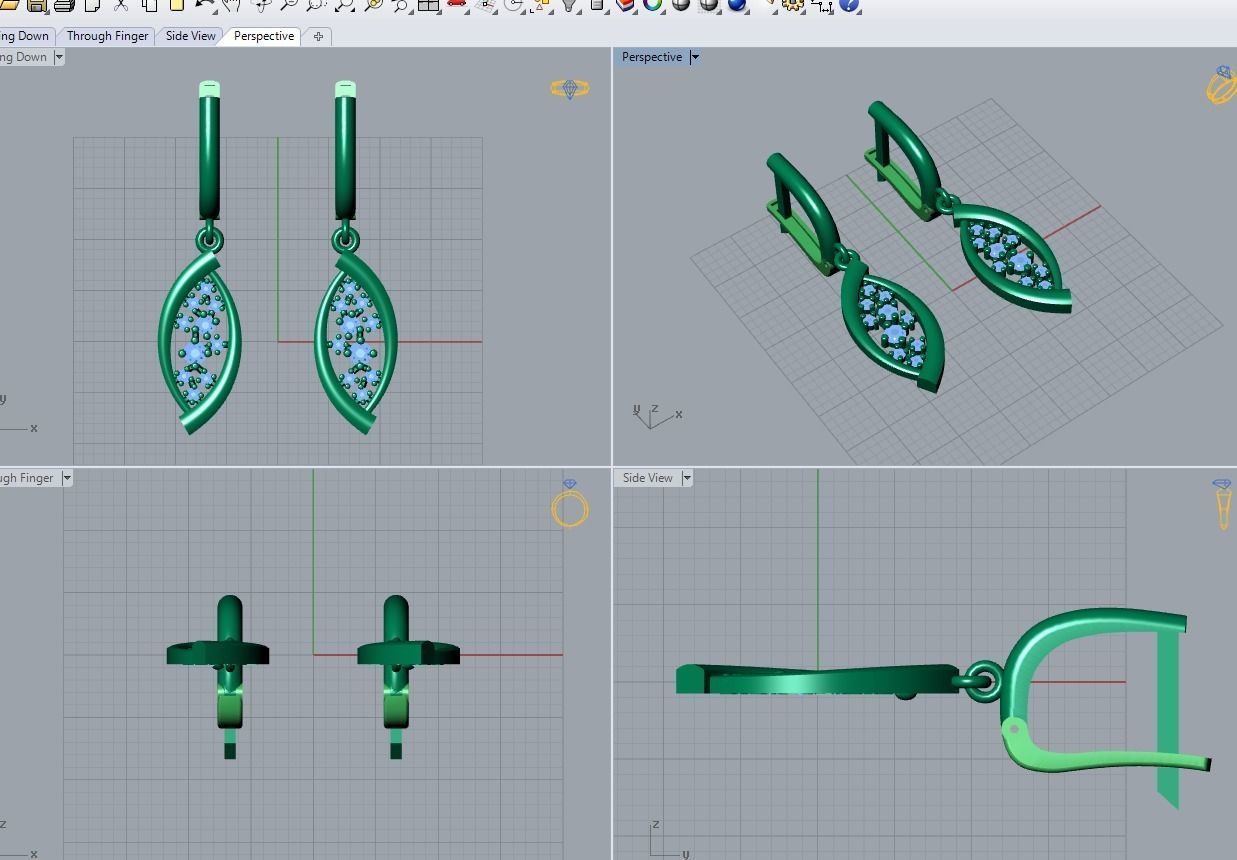The image size is (1237, 860).
Task: Click the lightbulb show/hide icon
Action: coord(569,5)
